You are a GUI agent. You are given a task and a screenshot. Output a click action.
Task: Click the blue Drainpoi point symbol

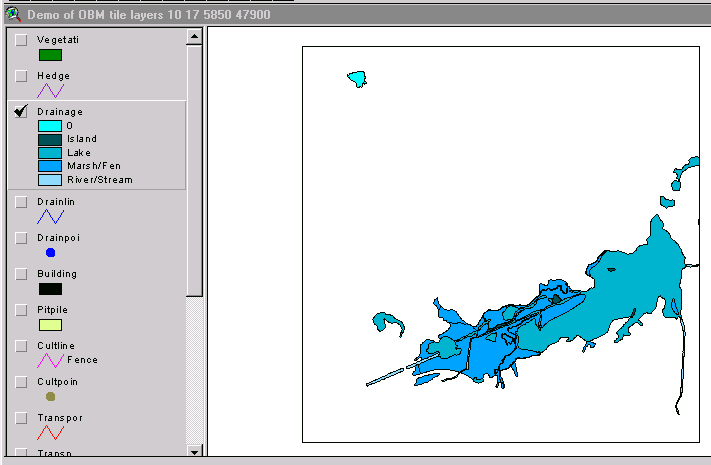[50, 253]
